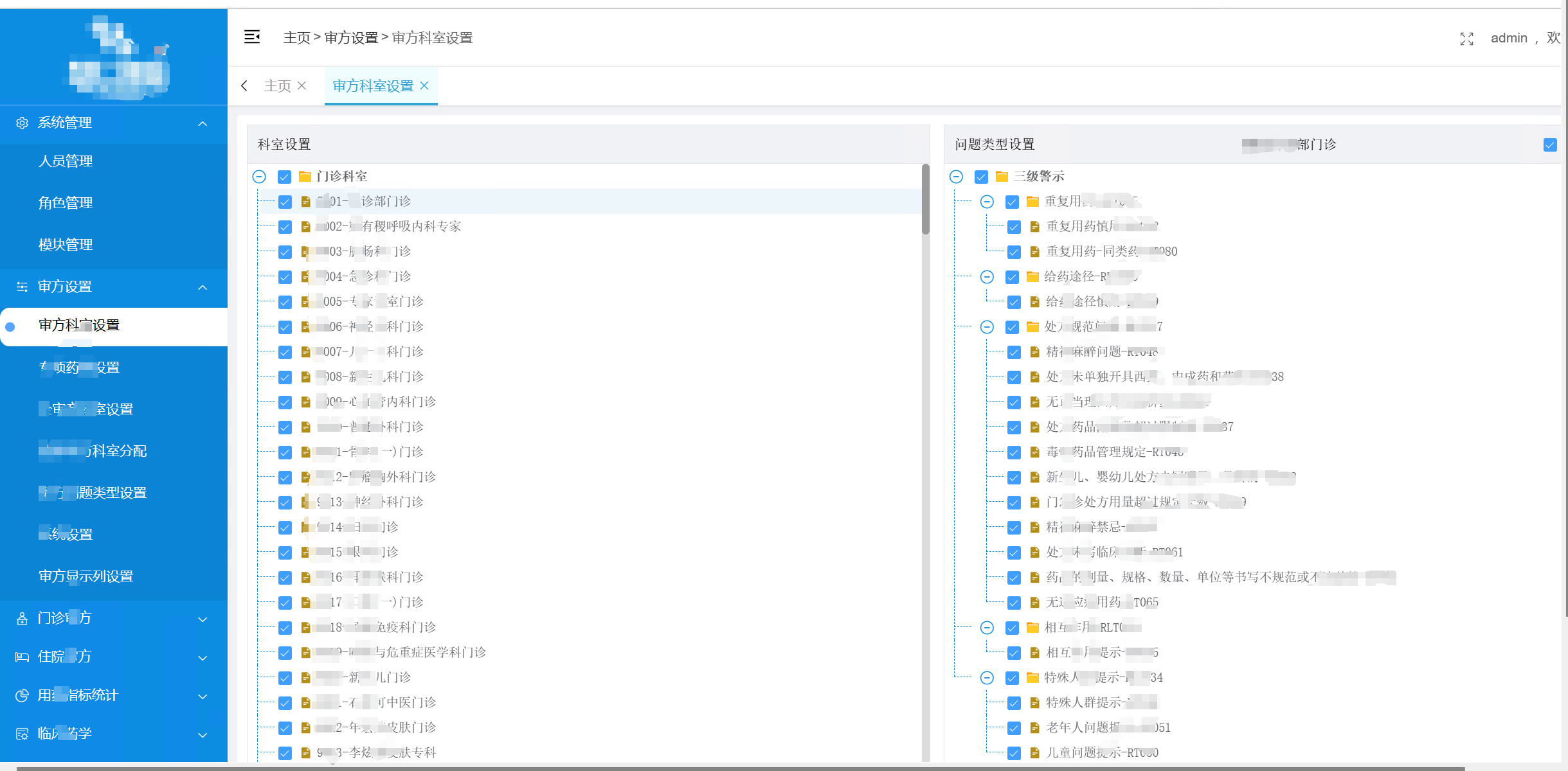Click the fullscreen expand icon
The width and height of the screenshot is (1568, 771).
tap(1466, 39)
